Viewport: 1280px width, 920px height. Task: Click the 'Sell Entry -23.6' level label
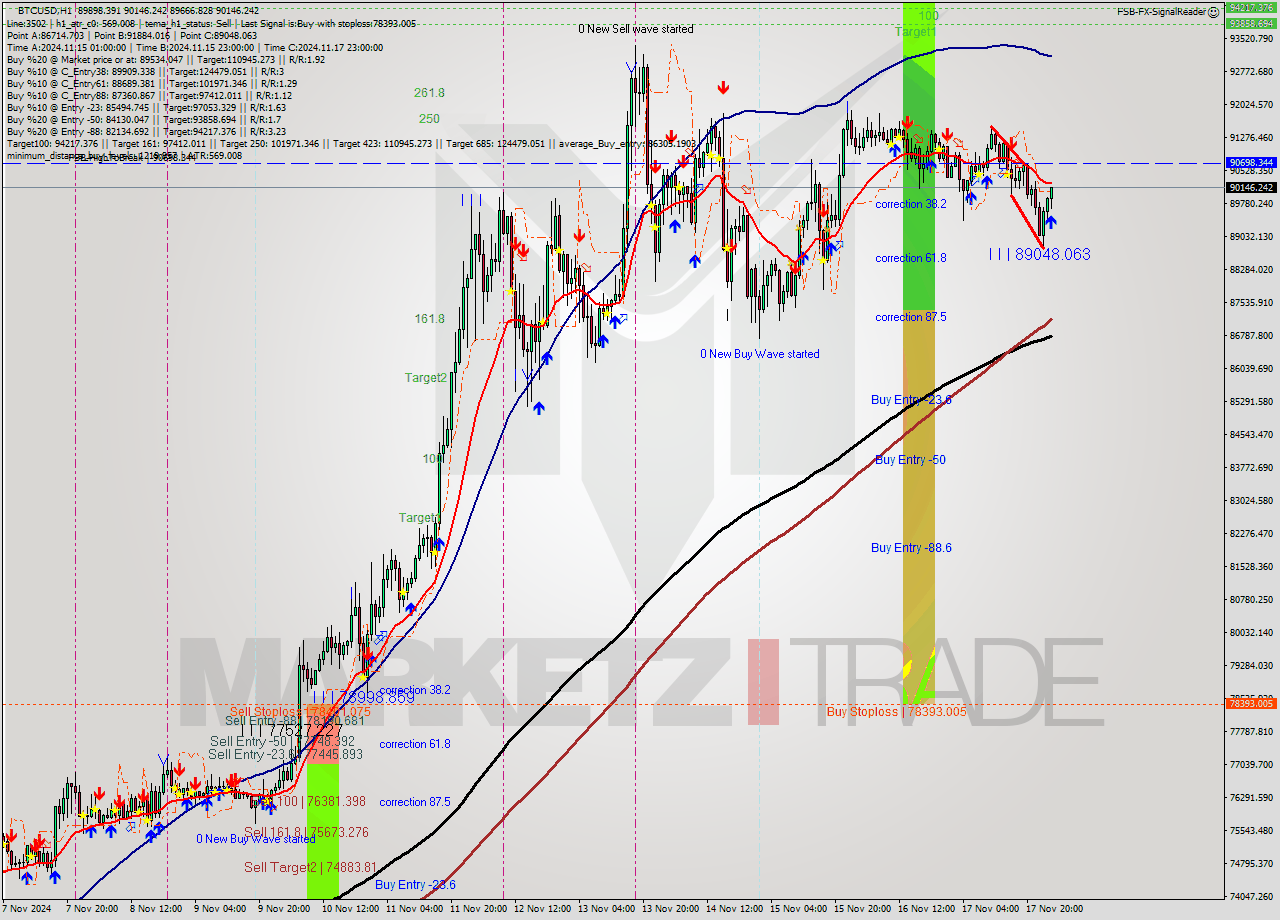[x=286, y=755]
